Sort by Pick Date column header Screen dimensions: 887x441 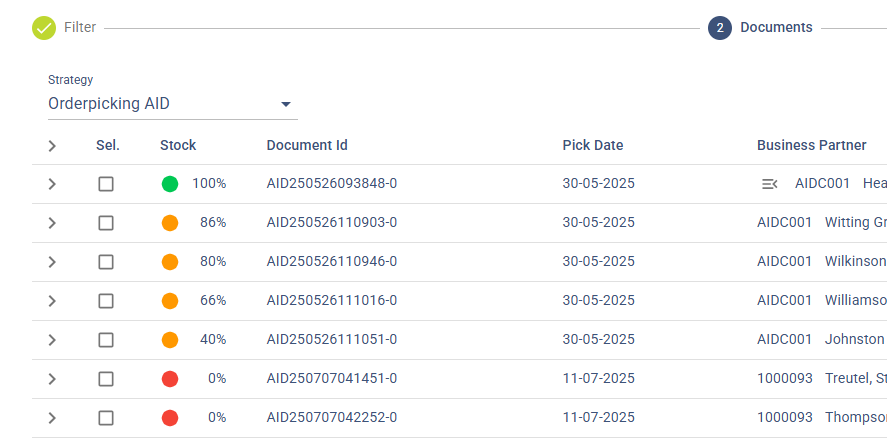pyautogui.click(x=593, y=146)
